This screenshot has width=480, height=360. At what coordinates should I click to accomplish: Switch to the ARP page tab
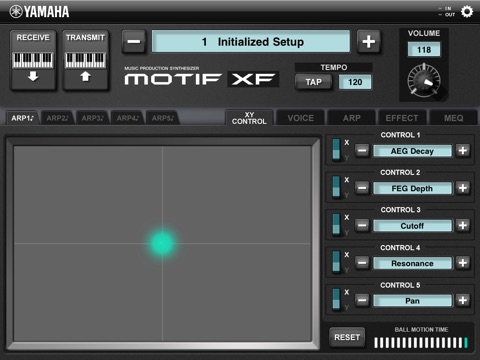click(352, 118)
